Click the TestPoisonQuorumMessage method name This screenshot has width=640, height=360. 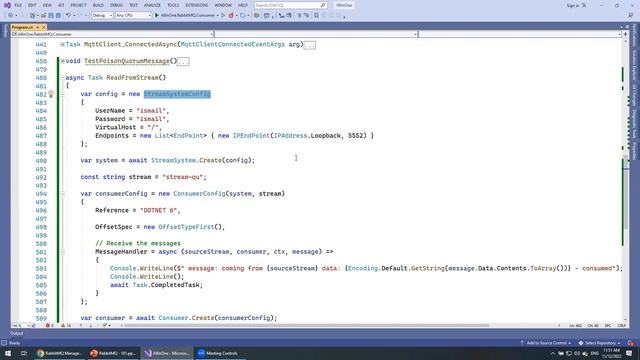(x=127, y=61)
